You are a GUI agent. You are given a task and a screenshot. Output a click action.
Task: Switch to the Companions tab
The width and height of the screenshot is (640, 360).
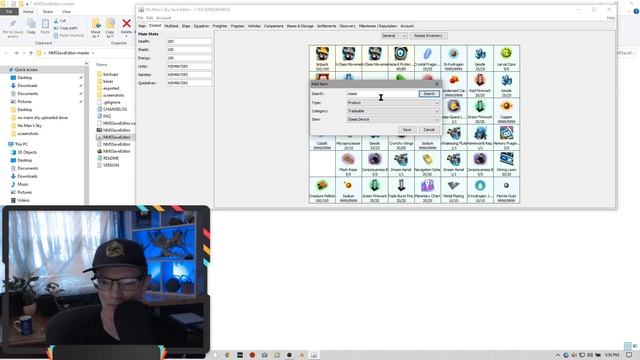click(x=273, y=26)
